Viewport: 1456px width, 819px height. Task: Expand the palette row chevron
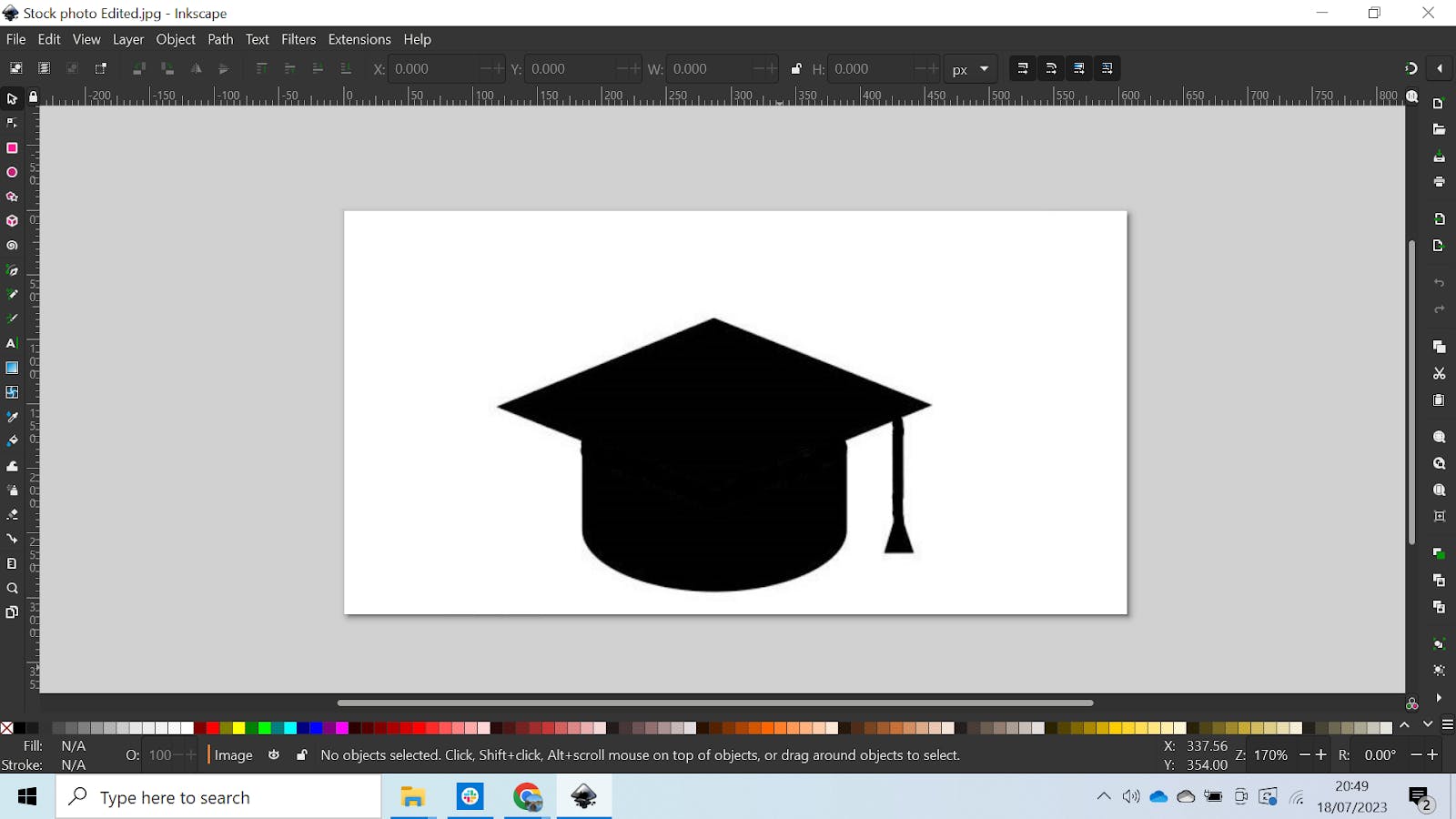click(1402, 723)
